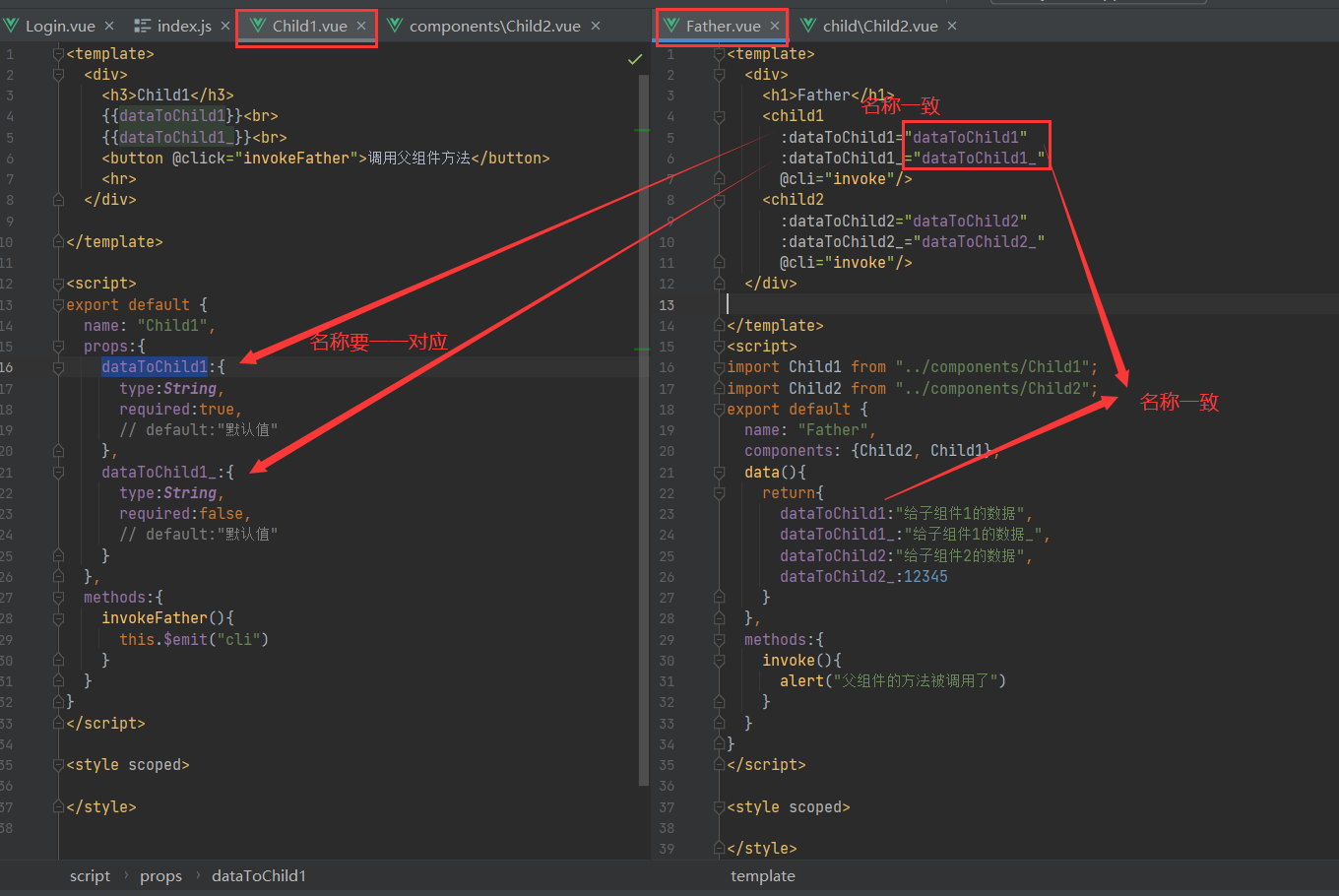Click the 'alert(' line in Father.vue

[893, 680]
